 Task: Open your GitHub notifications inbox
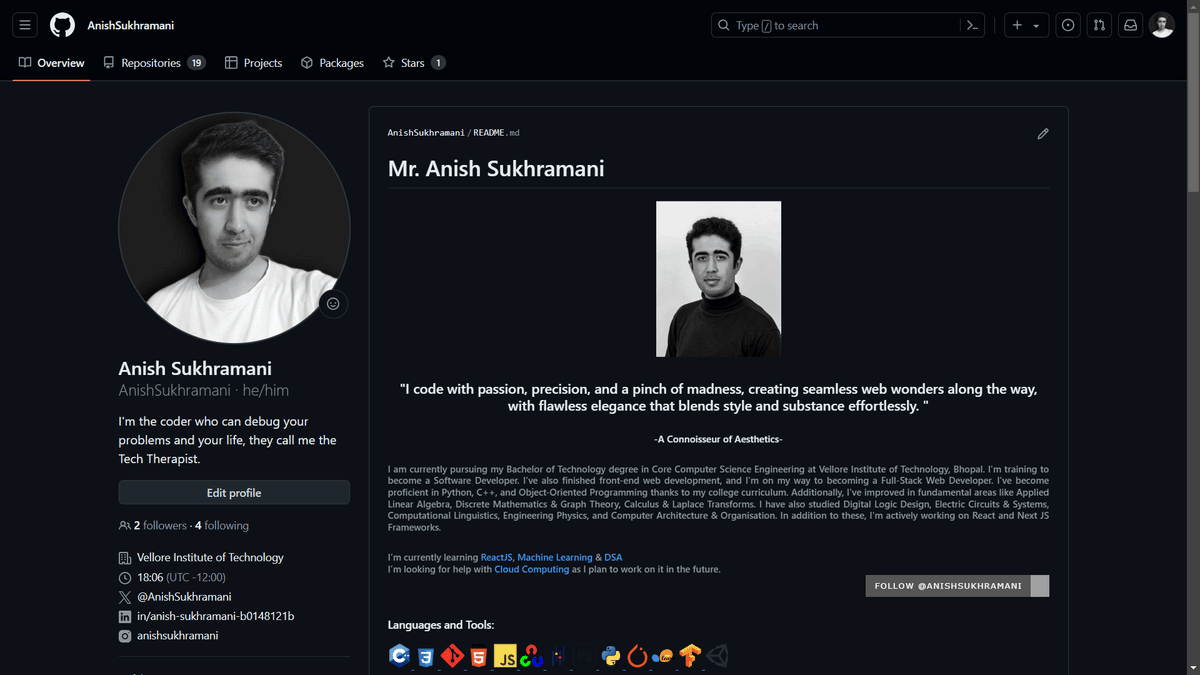(x=1130, y=24)
